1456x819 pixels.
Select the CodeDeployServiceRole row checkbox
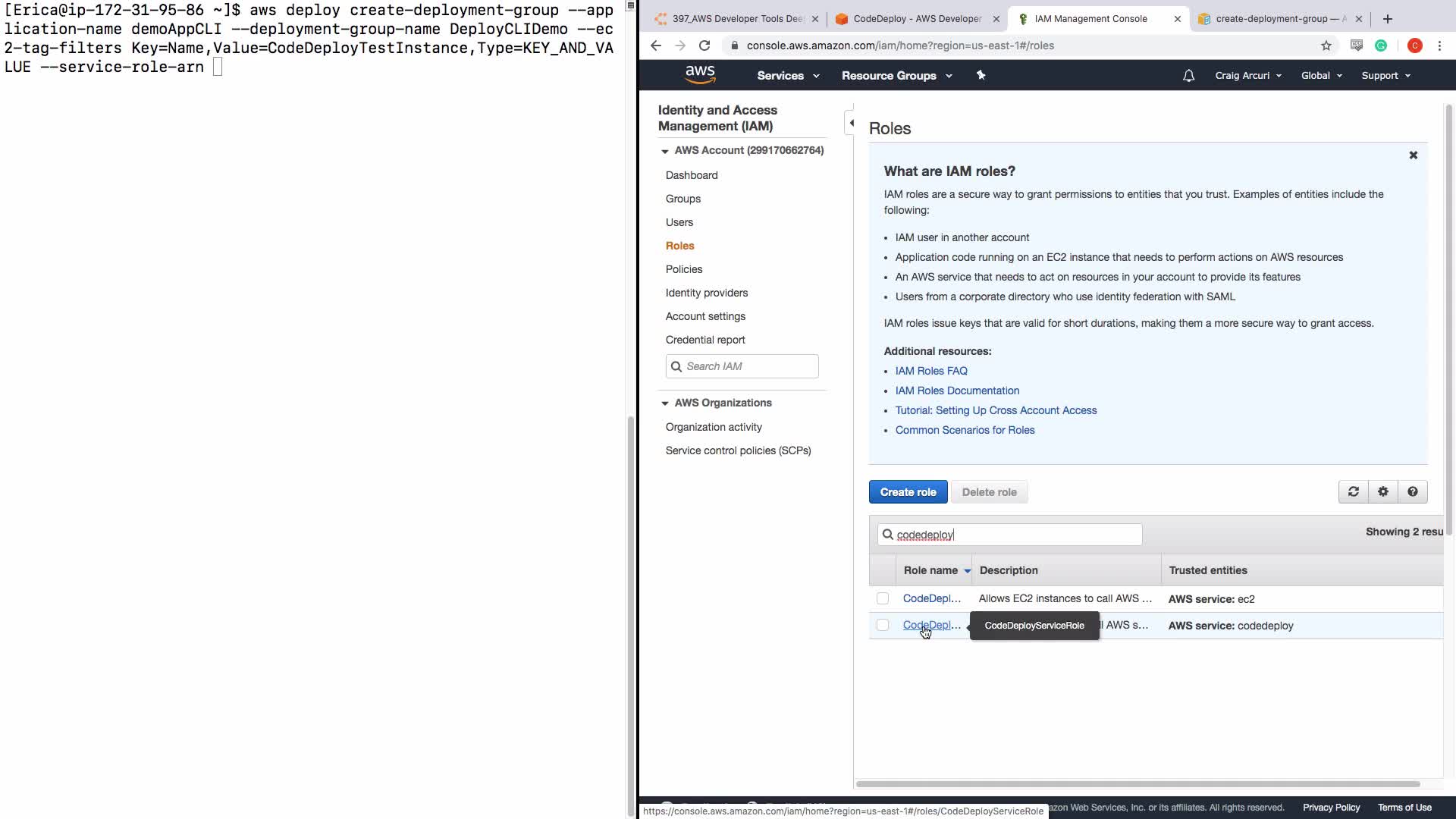pos(883,625)
